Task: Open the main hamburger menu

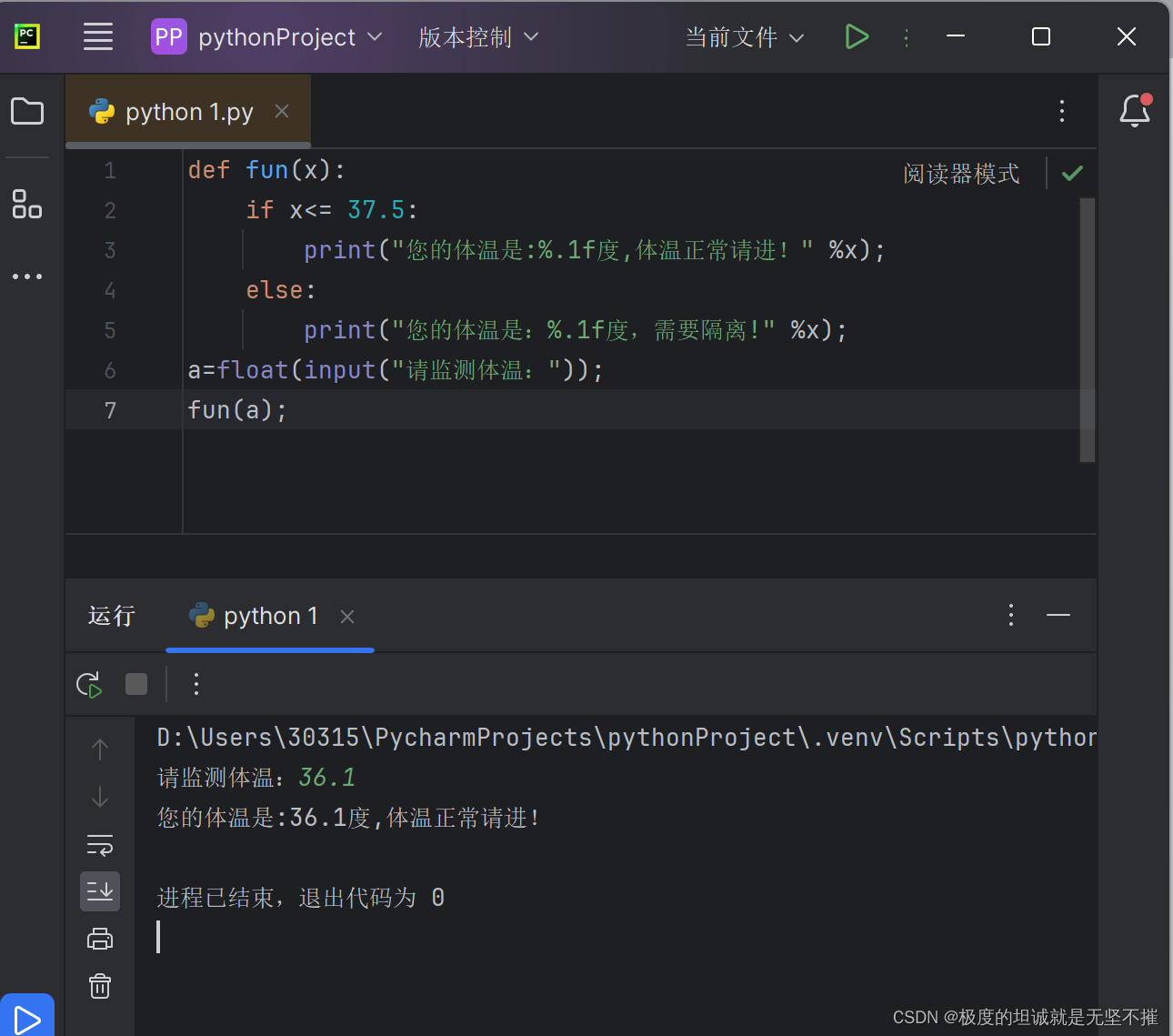Action: (x=98, y=37)
